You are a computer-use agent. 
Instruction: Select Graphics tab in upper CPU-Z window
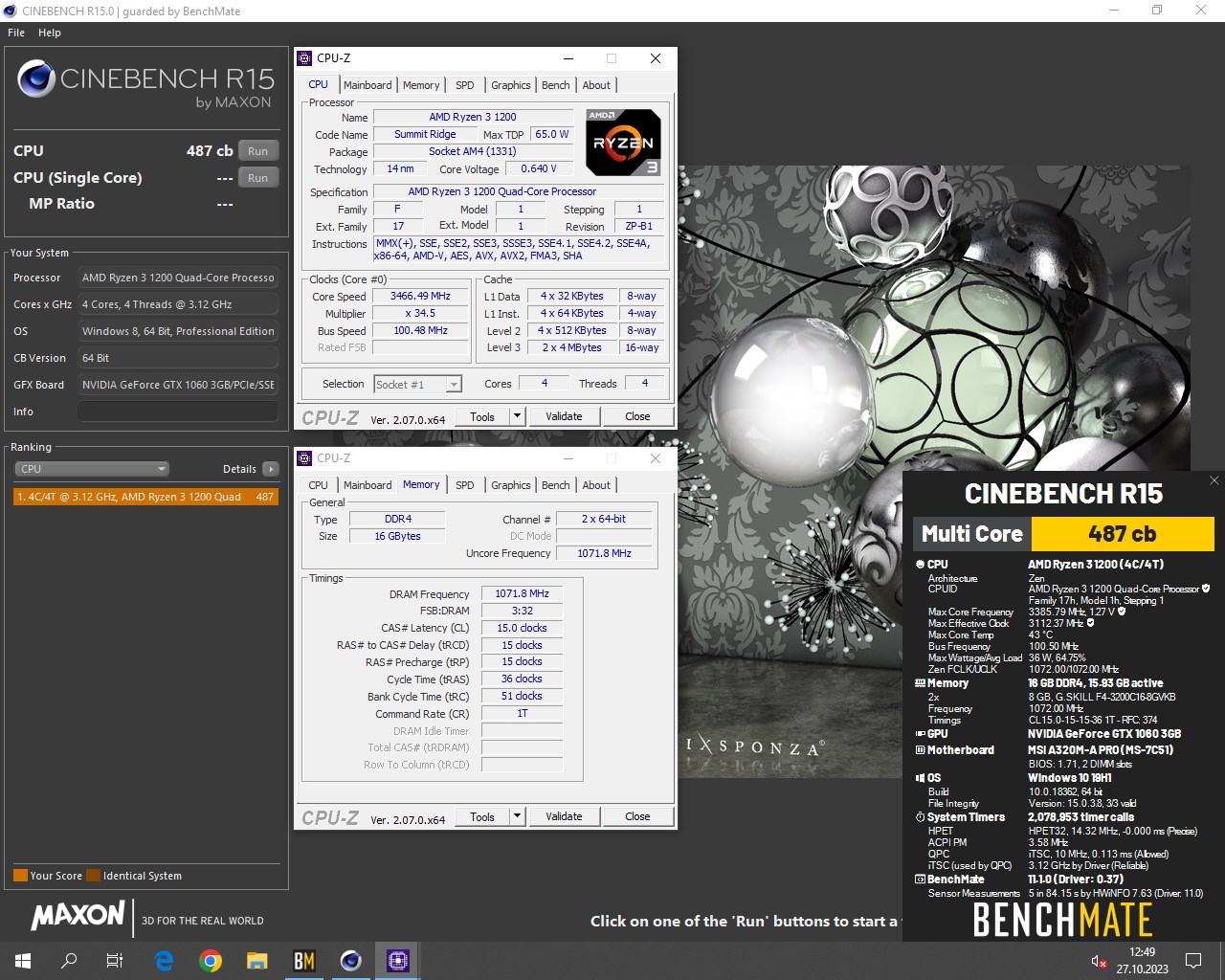point(511,85)
